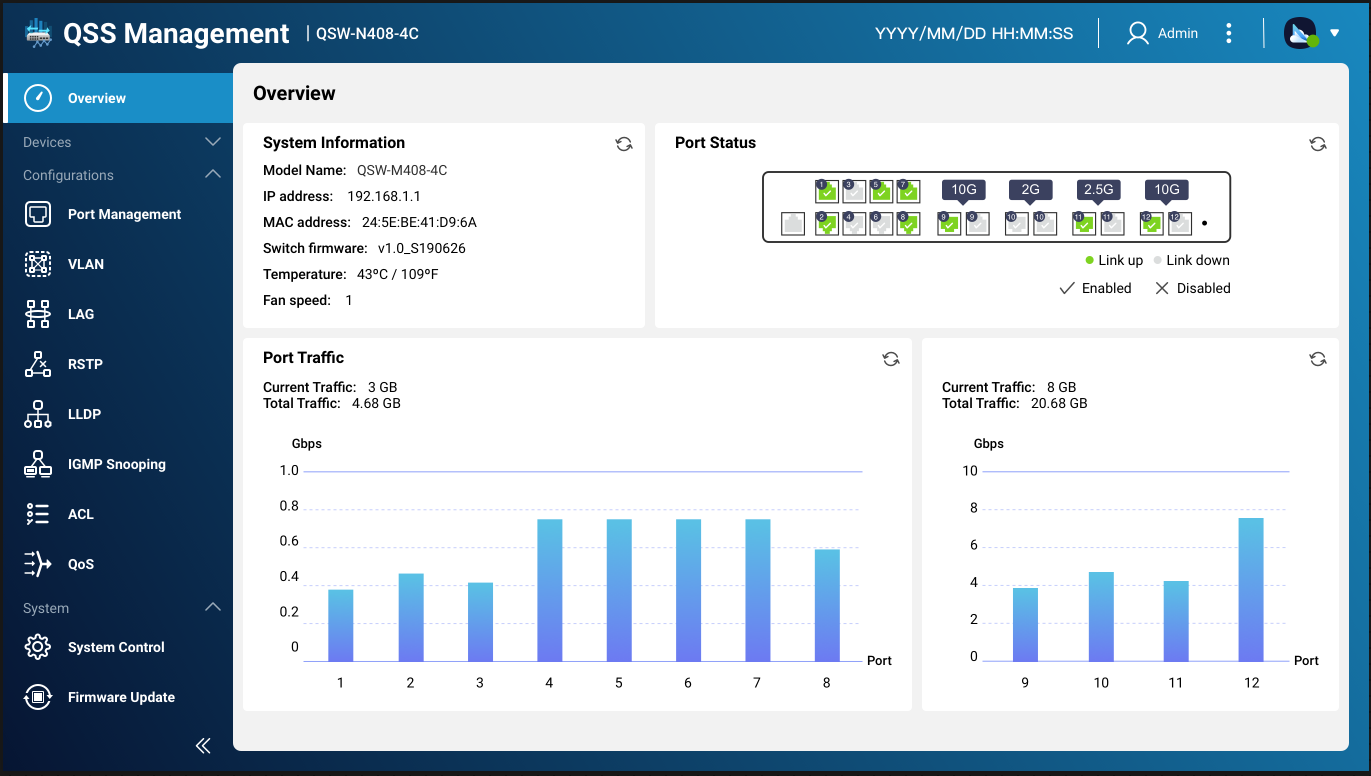
Task: Open the IGMP Snooping label
Action: pyautogui.click(x=117, y=464)
